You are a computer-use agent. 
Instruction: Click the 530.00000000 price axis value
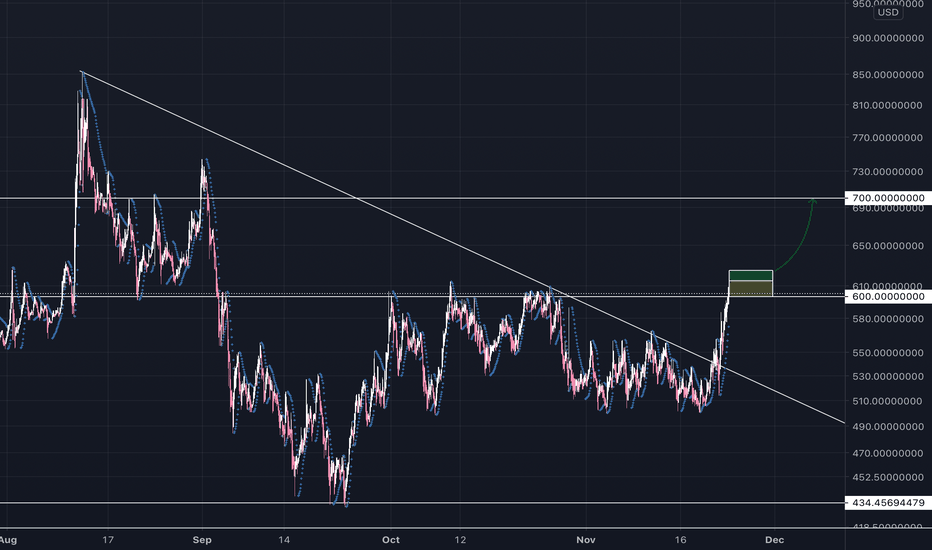click(x=887, y=376)
